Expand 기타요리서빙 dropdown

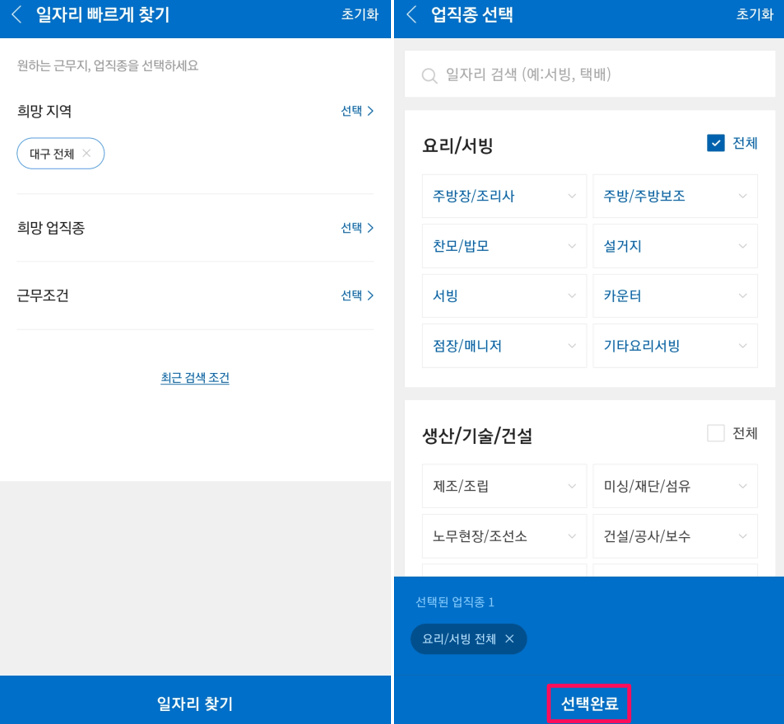(675, 346)
